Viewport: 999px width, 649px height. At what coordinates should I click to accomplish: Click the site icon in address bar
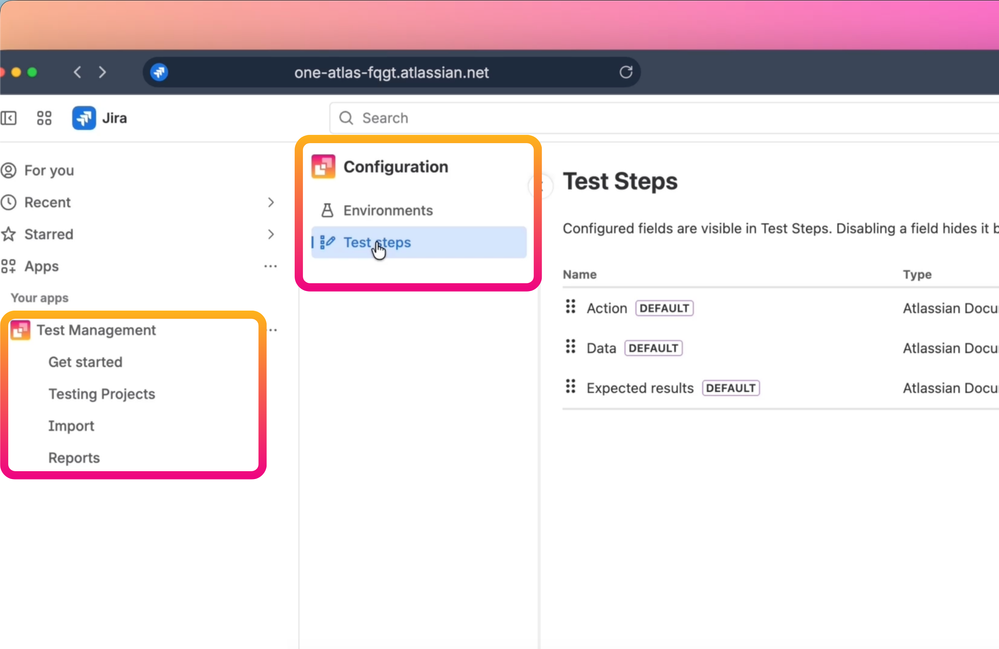tap(159, 72)
